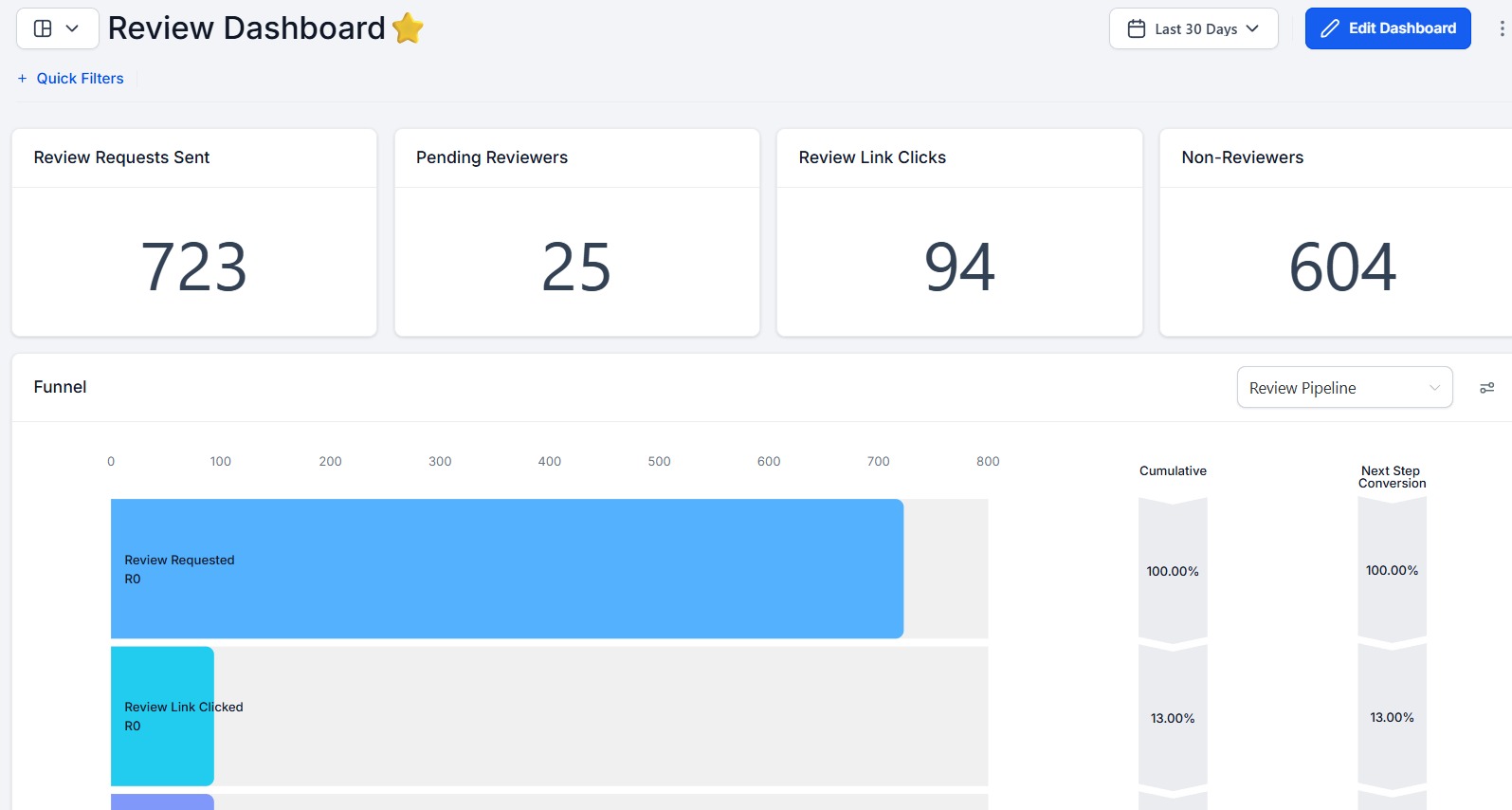Click the Review Link Clicked funnel bar
The height and width of the screenshot is (810, 1512).
[x=162, y=716]
